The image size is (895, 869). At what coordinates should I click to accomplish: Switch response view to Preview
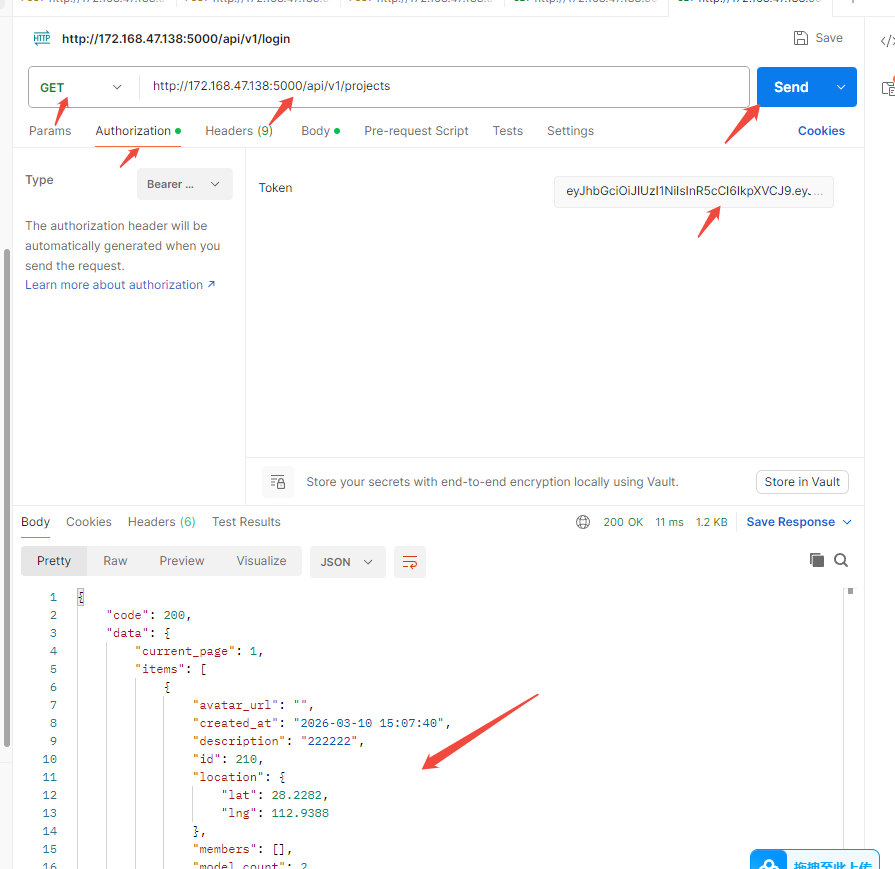point(181,561)
